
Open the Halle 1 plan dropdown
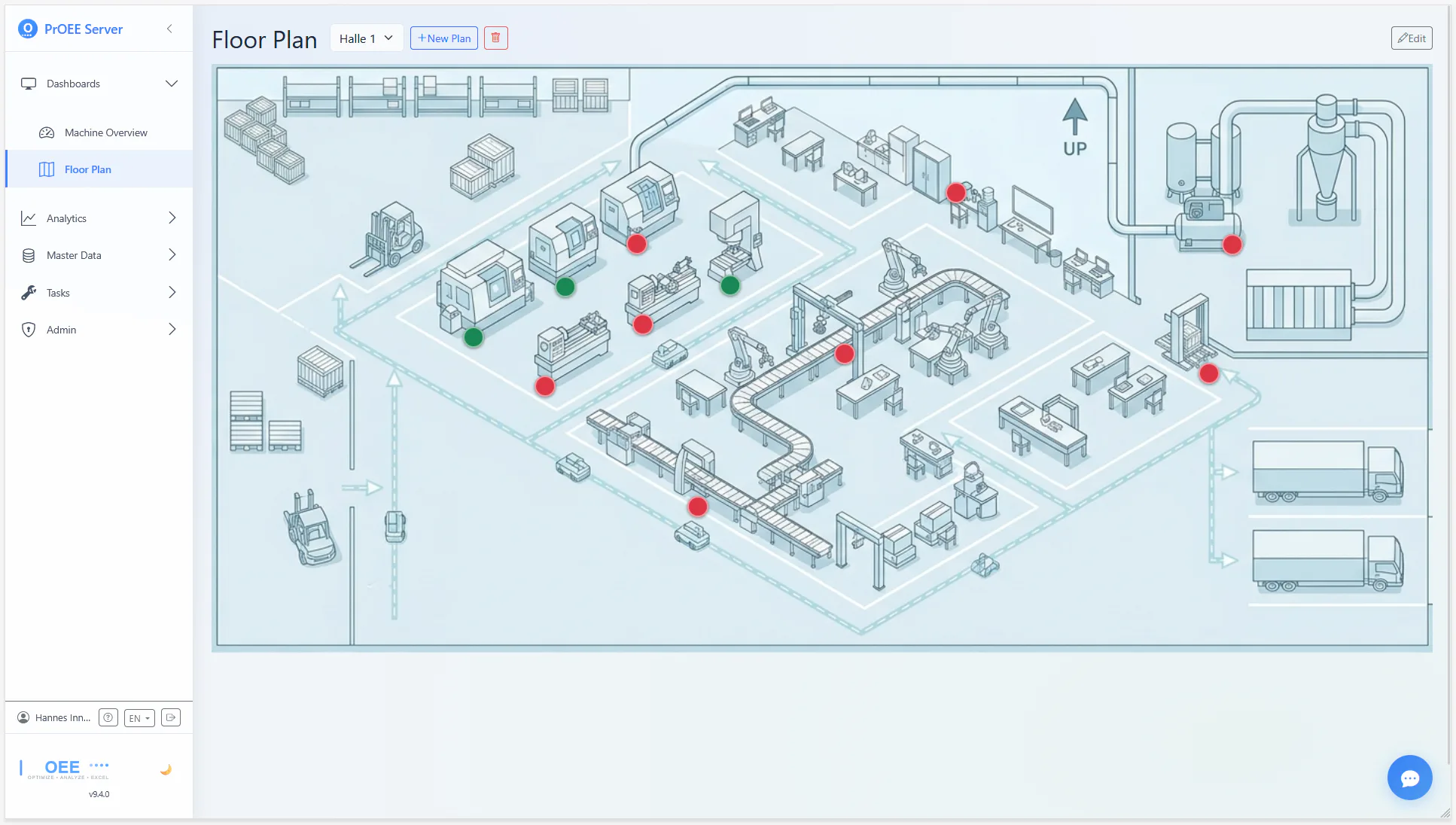tap(366, 38)
